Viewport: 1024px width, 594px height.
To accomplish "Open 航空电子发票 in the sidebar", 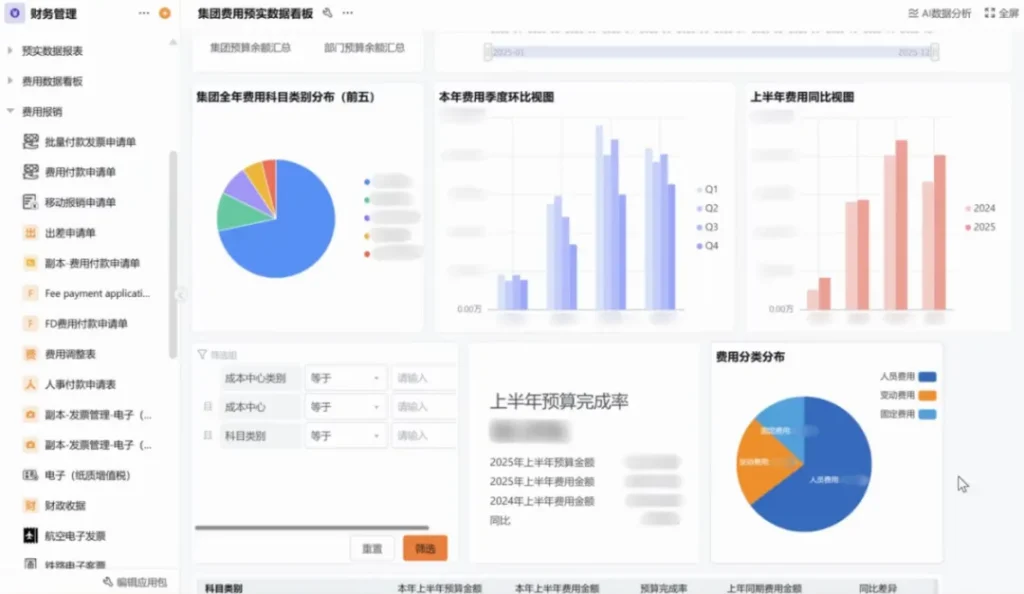I will pyautogui.click(x=75, y=536).
